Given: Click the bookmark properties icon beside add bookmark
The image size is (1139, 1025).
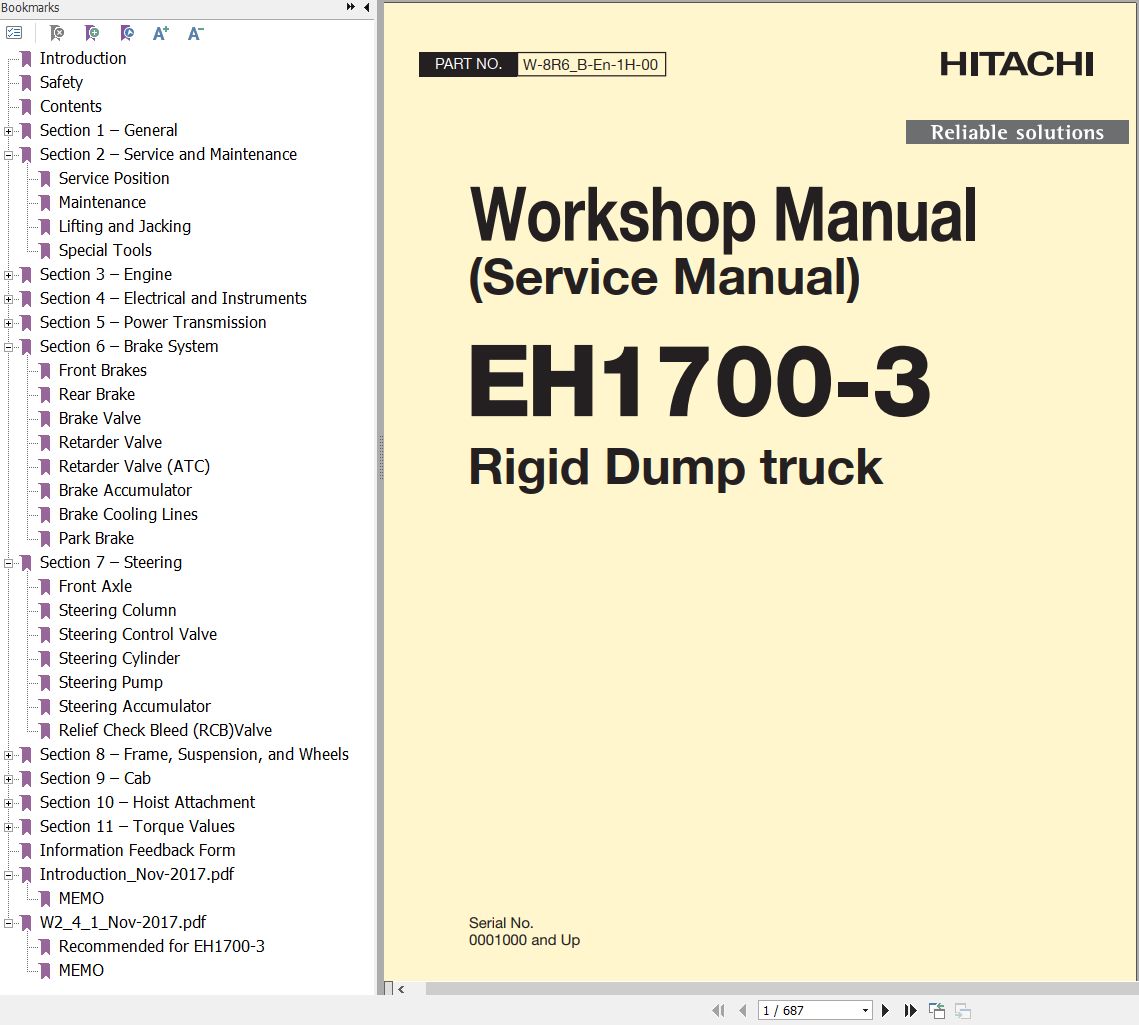Looking at the screenshot, I should point(127,33).
